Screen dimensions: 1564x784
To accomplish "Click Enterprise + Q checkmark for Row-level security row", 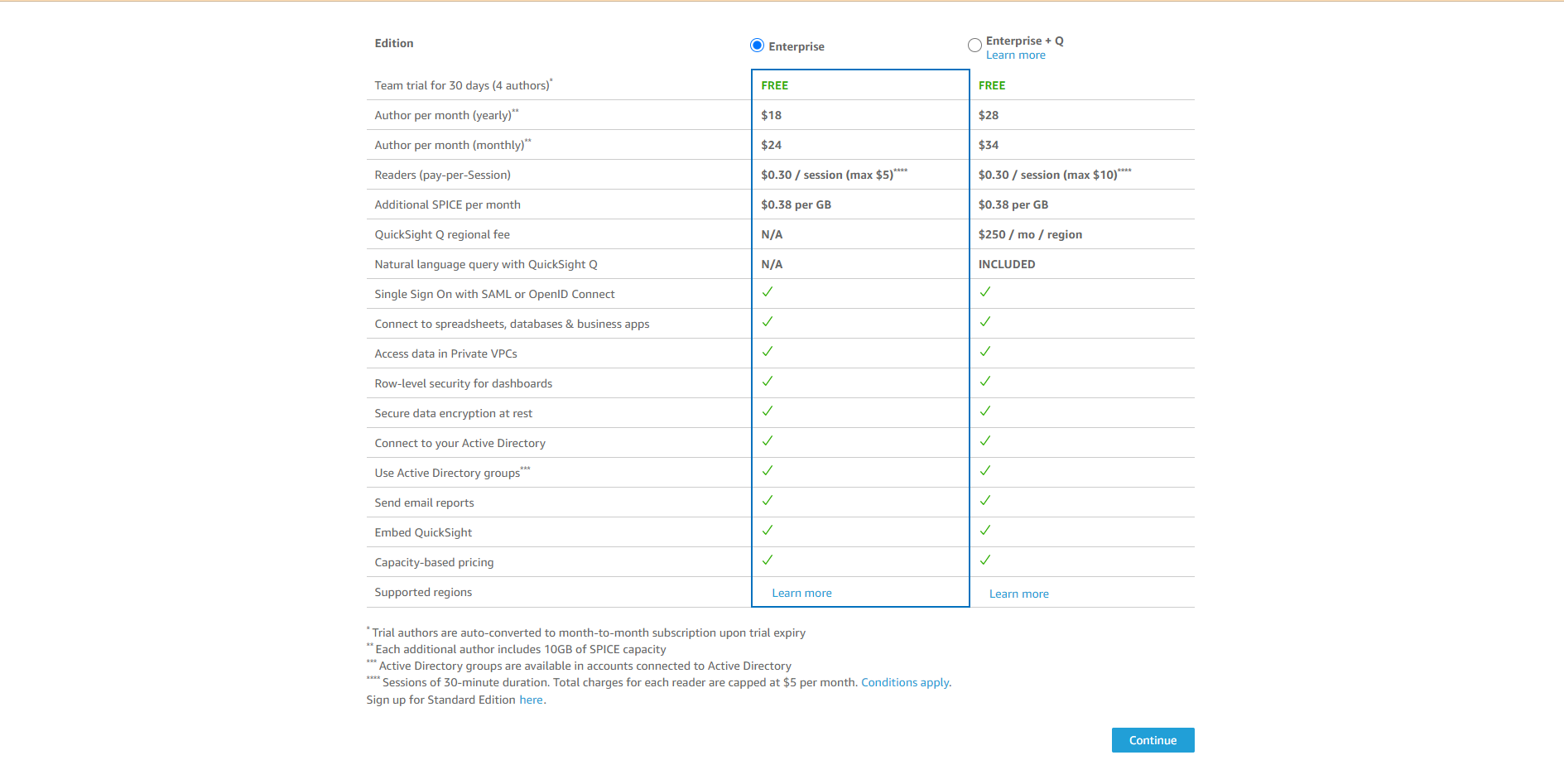I will pos(985,381).
